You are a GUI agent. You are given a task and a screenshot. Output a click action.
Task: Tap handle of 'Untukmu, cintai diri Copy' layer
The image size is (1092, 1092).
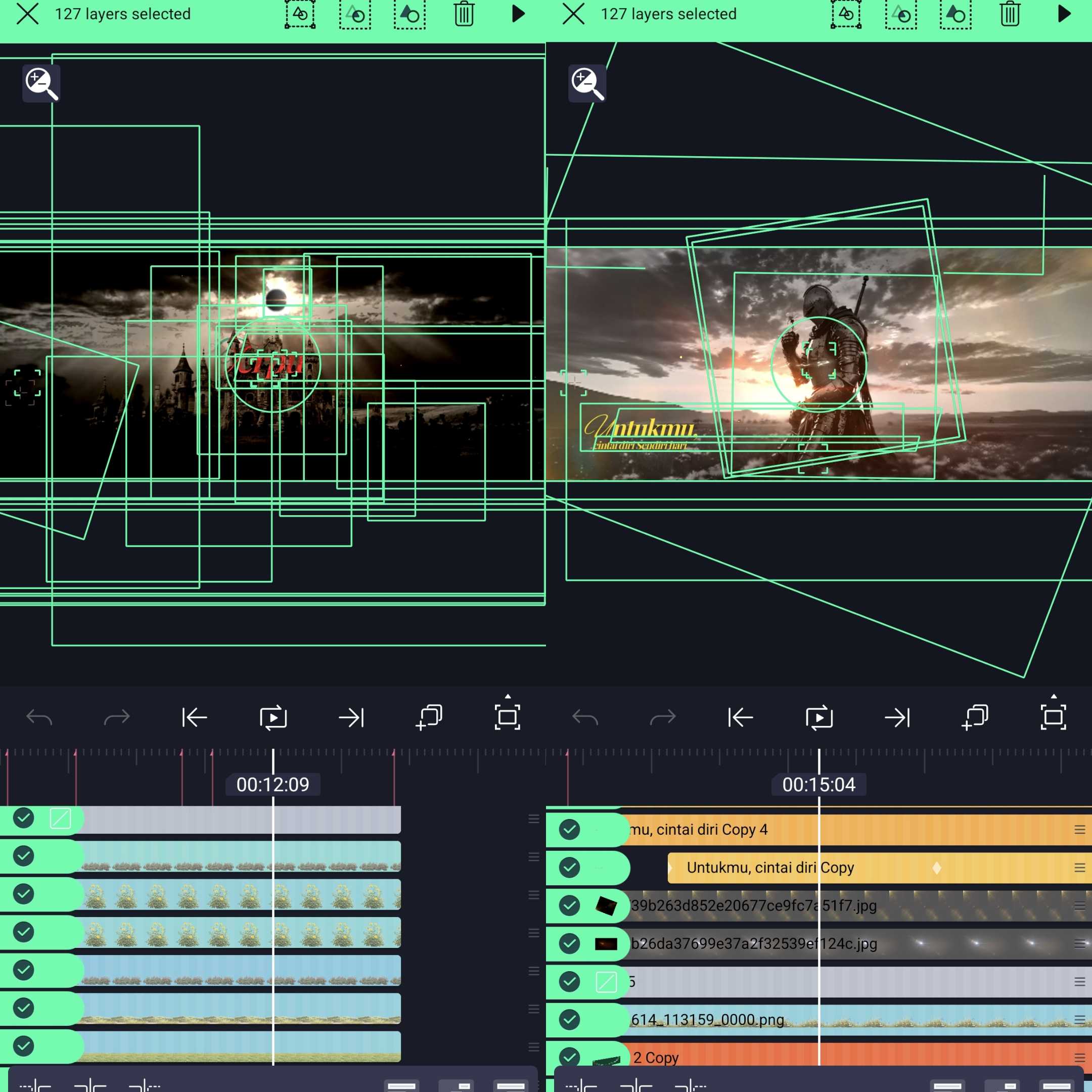coord(1079,868)
